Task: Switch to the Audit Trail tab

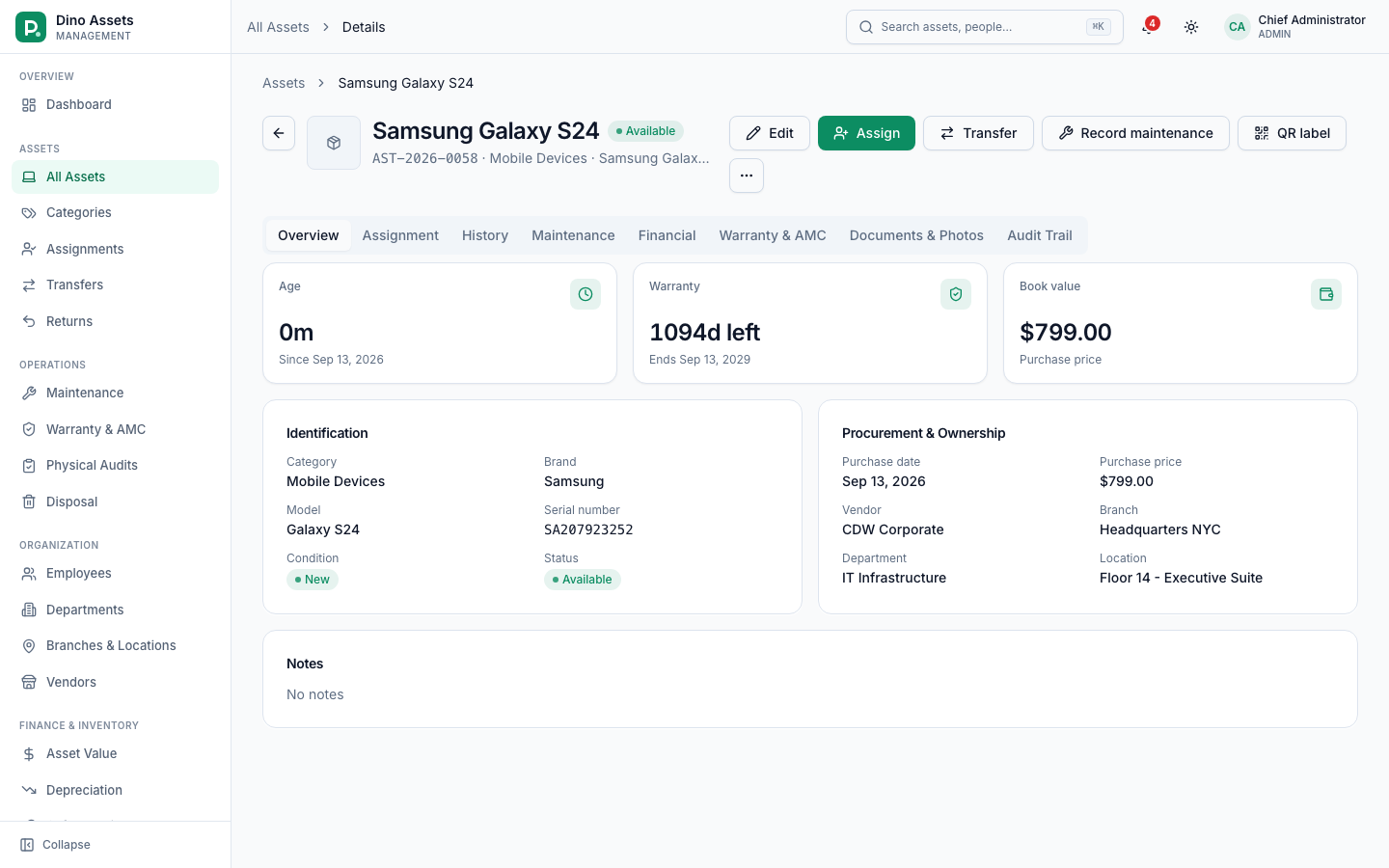Action: 1040,235
